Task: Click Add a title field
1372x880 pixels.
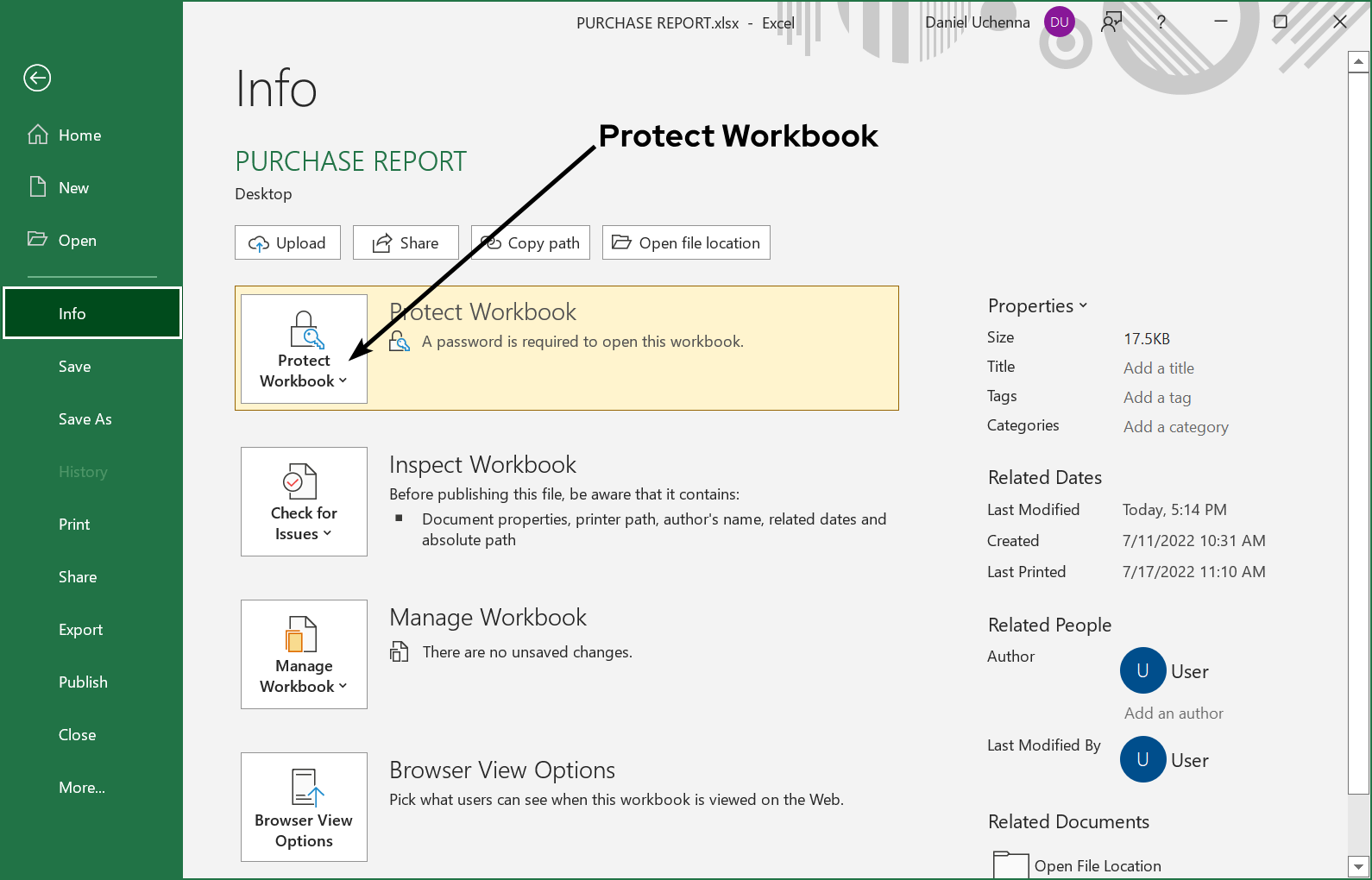Action: pyautogui.click(x=1159, y=368)
